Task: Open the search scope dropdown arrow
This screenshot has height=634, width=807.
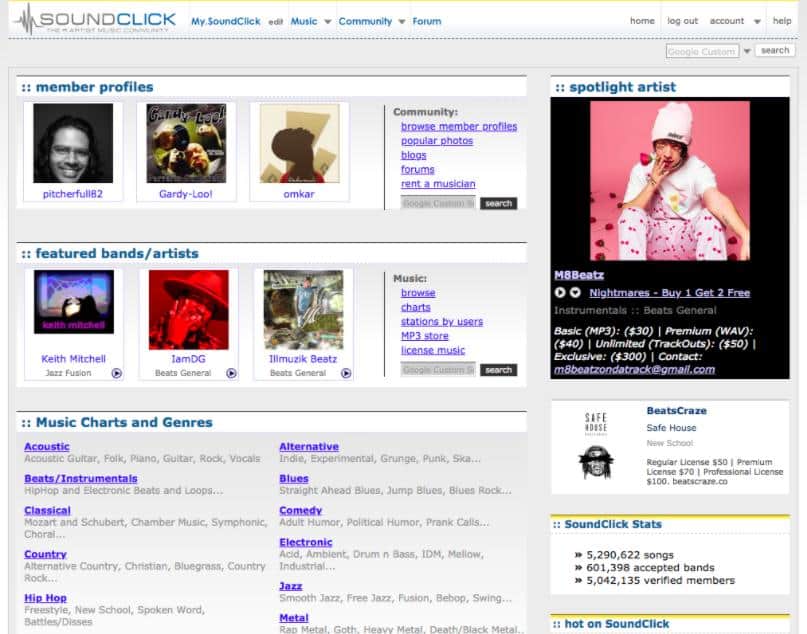Action: coord(747,51)
